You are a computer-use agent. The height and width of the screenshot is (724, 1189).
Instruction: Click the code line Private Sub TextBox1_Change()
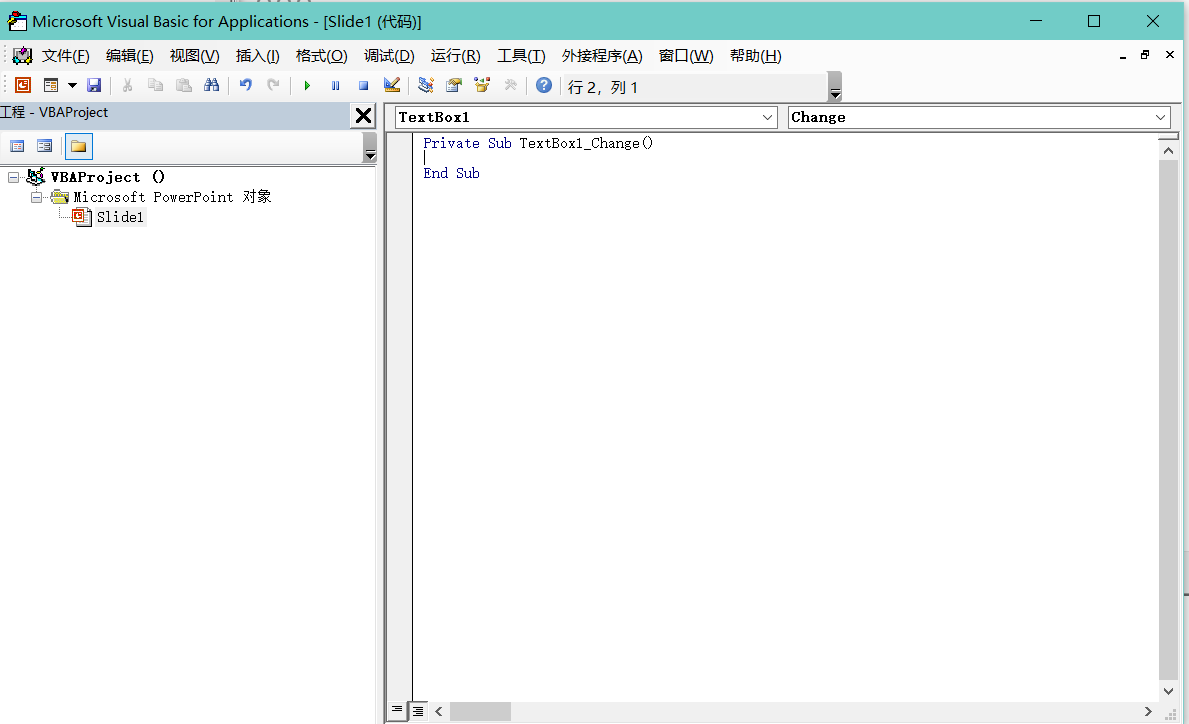coord(538,143)
